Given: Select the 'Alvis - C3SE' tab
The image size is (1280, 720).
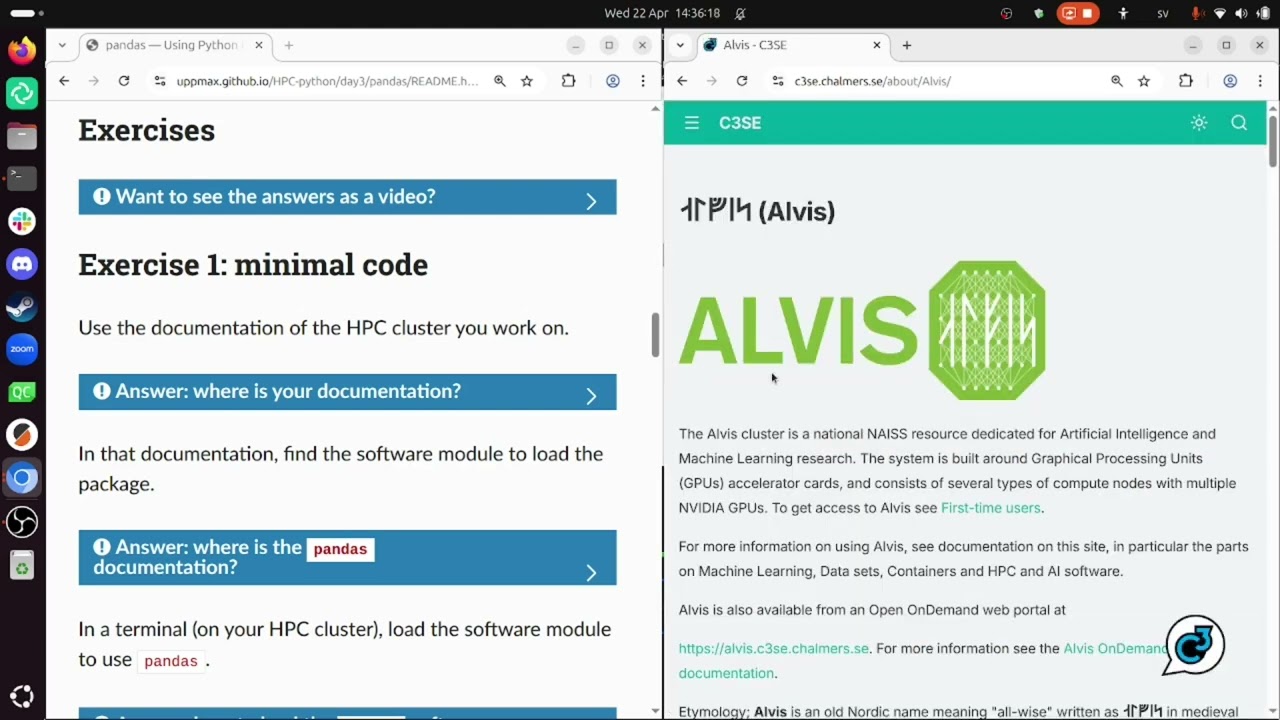Looking at the screenshot, I should [x=793, y=45].
